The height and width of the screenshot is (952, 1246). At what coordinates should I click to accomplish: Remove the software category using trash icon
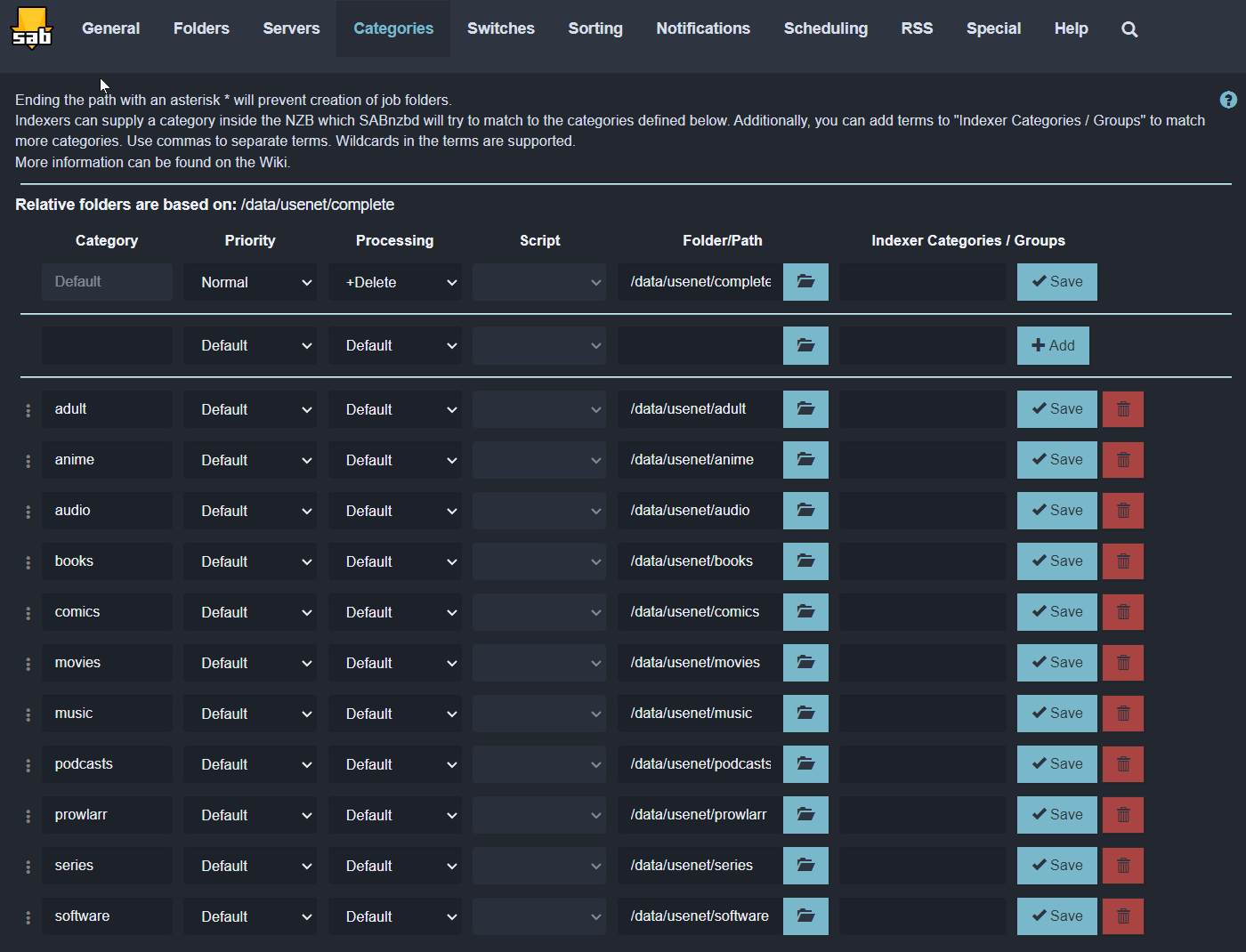[1122, 916]
